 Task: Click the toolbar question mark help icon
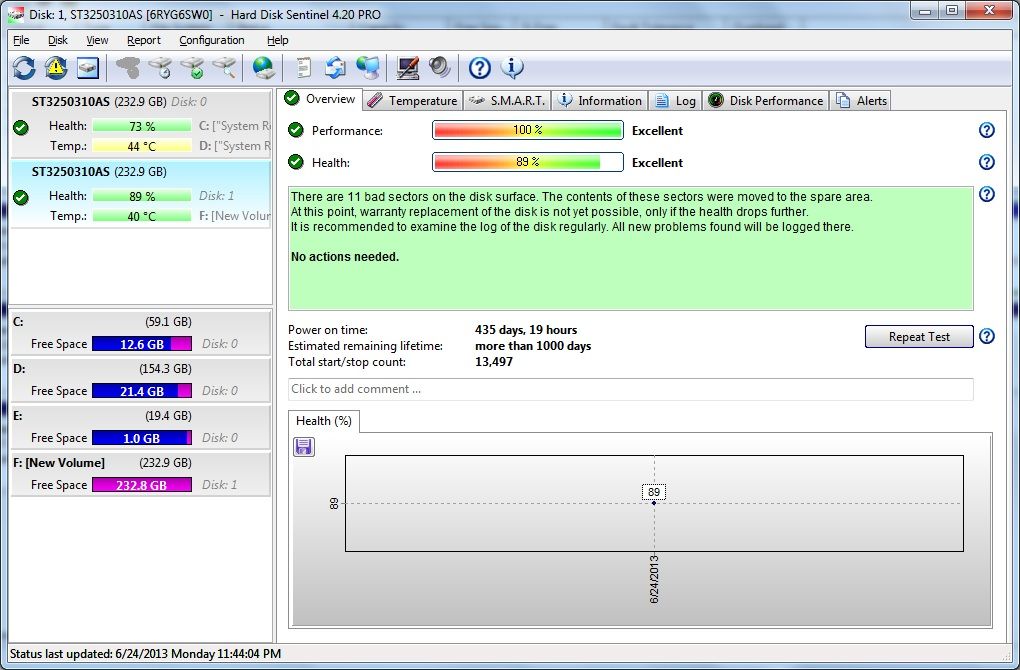(479, 68)
